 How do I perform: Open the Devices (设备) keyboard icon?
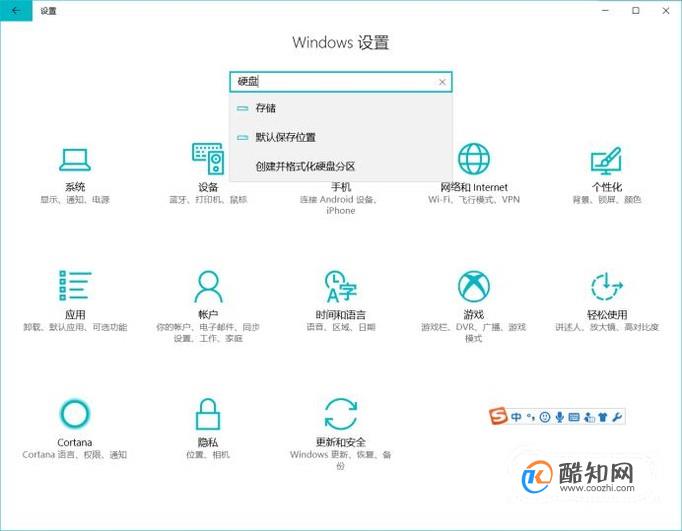(208, 159)
